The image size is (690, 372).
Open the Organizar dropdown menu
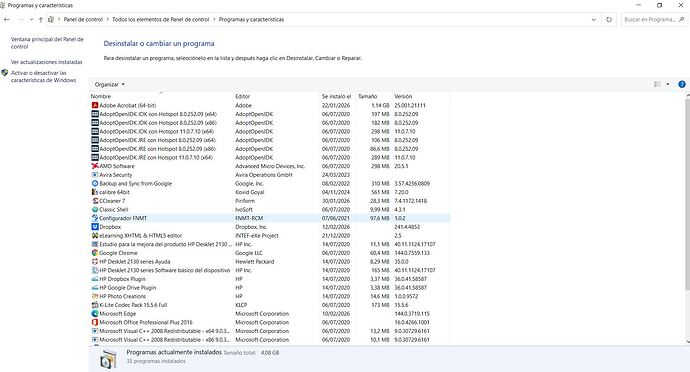(x=110, y=84)
